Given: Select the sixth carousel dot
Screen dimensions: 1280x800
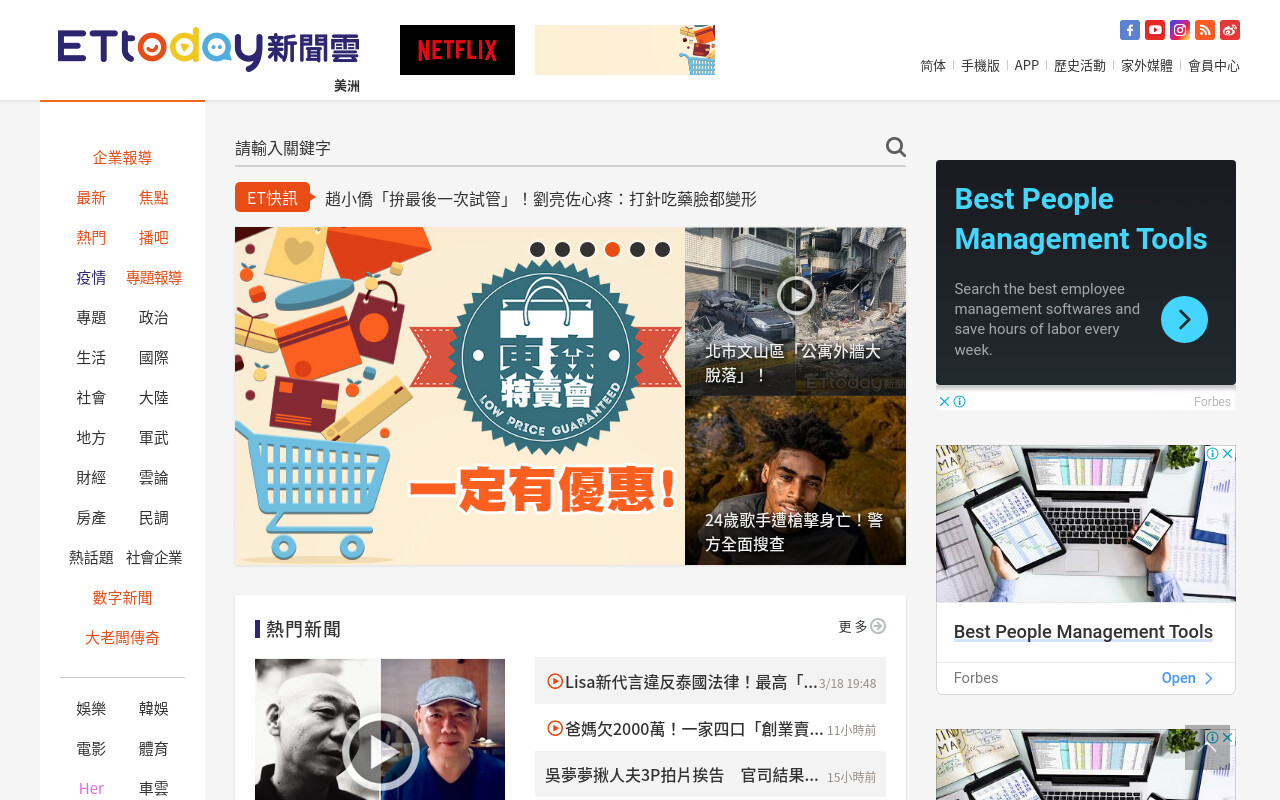Looking at the screenshot, I should [x=662, y=249].
